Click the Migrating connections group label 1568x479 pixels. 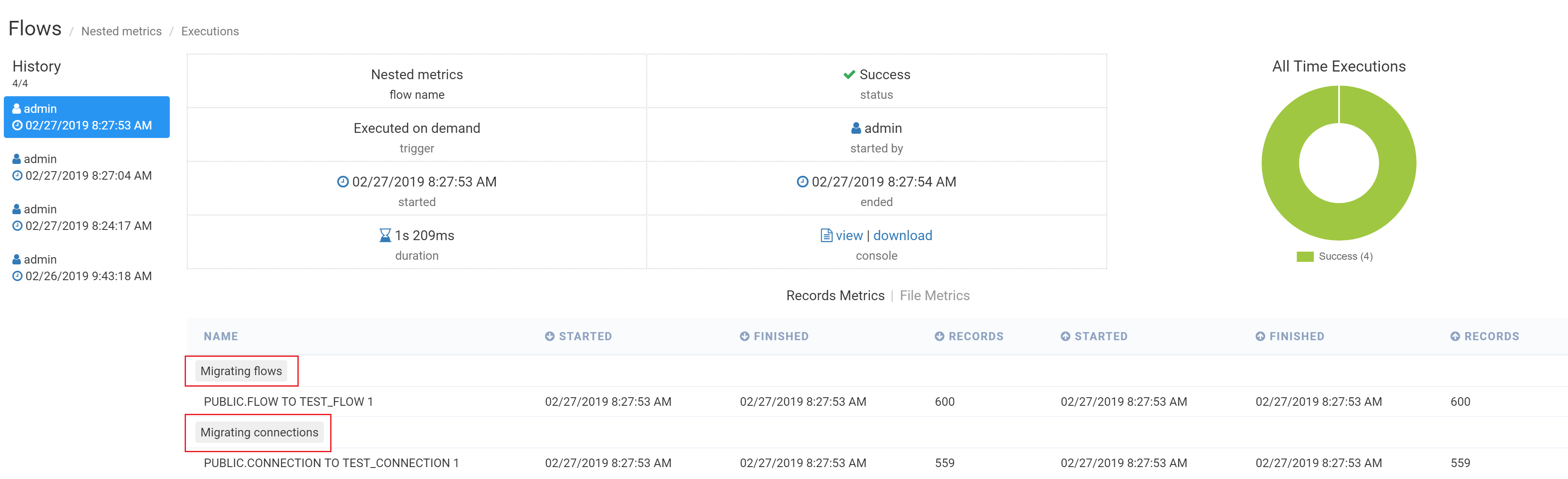[x=259, y=432]
